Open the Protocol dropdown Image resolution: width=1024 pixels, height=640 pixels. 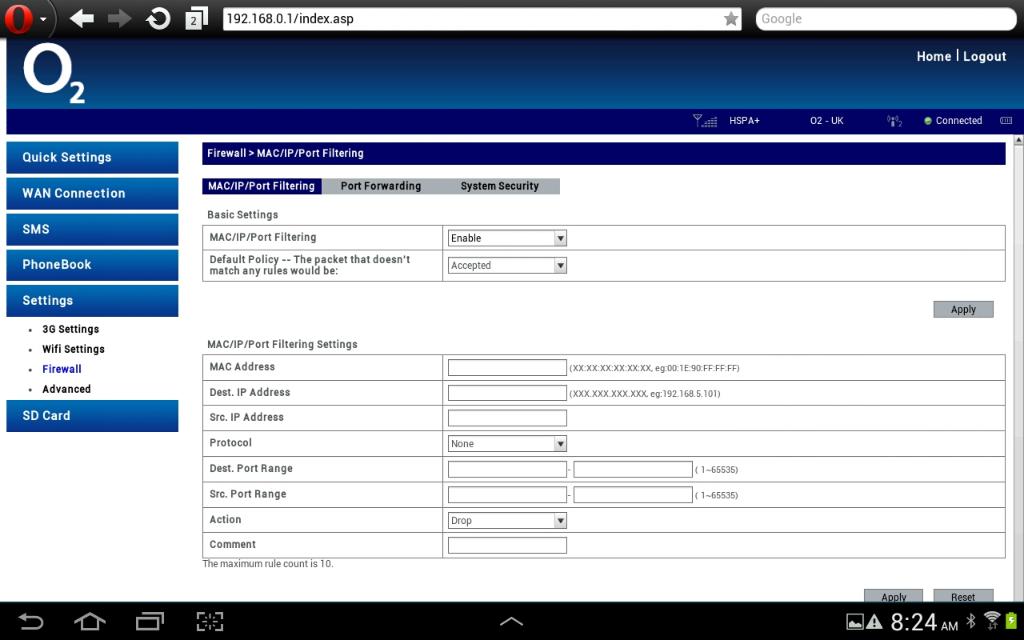click(507, 444)
